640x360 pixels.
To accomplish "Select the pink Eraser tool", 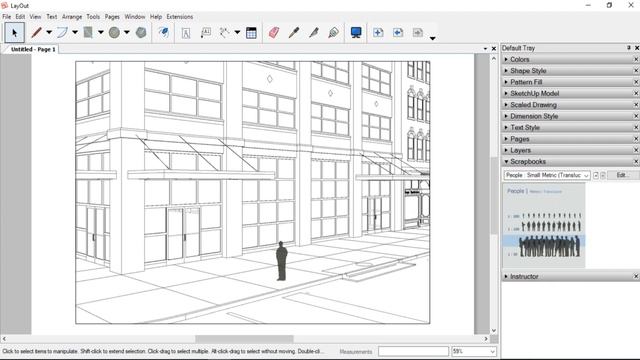I will click(x=274, y=33).
